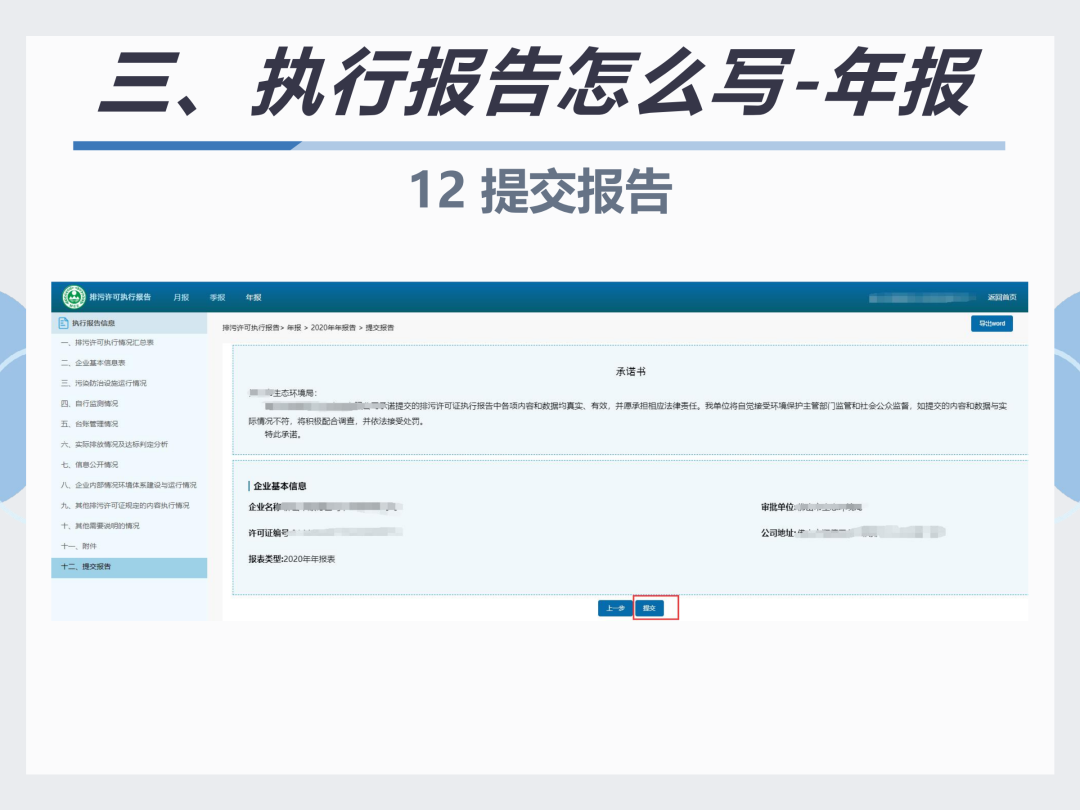Click the 审批单位 label
1080x810 pixels.
(778, 507)
